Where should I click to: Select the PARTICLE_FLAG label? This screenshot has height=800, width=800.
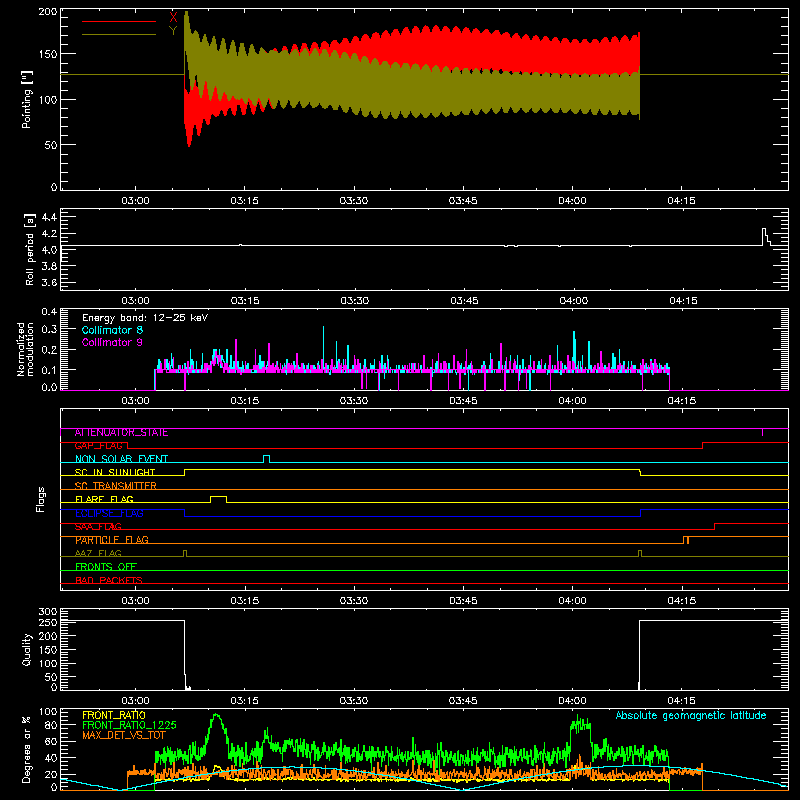[112, 540]
